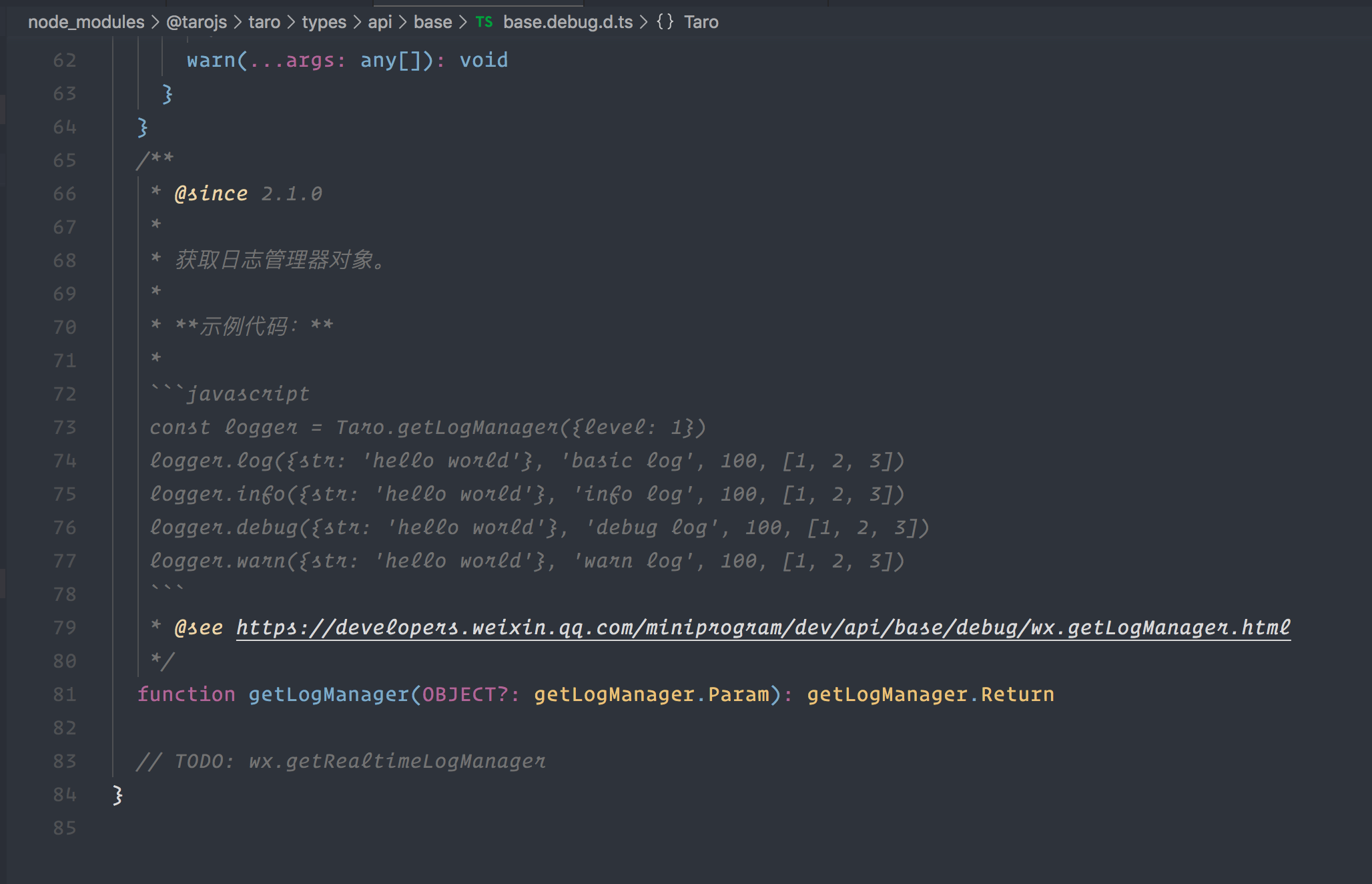Click the curly braces namespace icon
The width and height of the screenshot is (1372, 884).
point(665,22)
